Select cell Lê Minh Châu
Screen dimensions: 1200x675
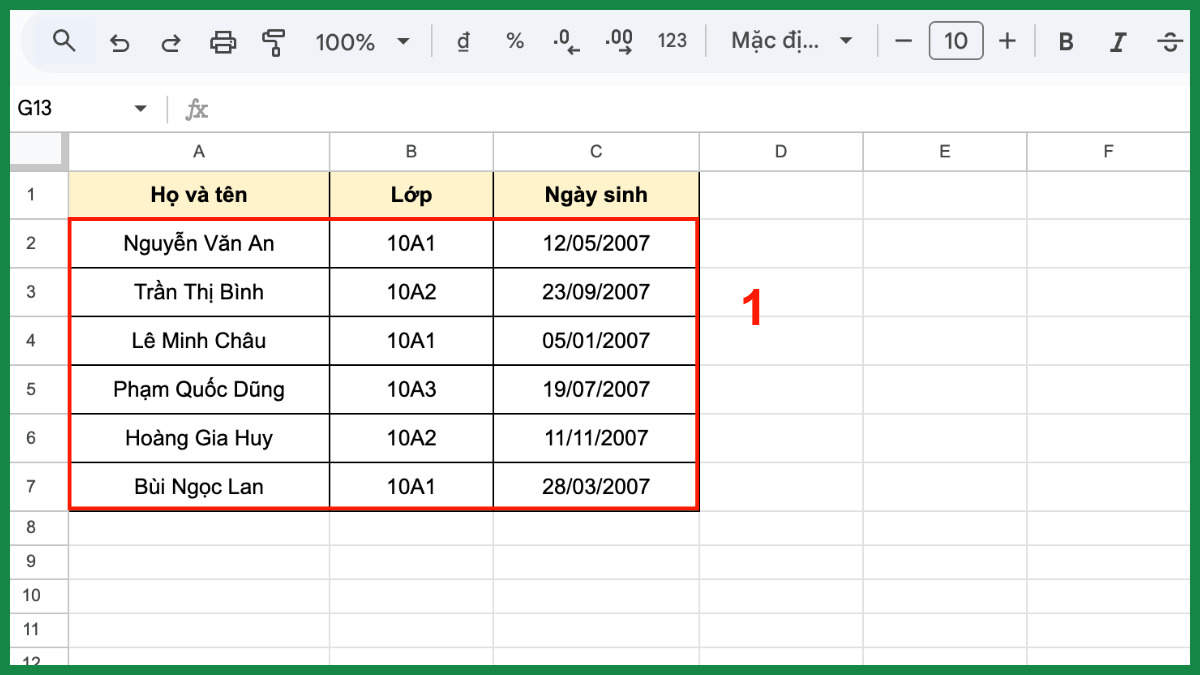click(199, 341)
